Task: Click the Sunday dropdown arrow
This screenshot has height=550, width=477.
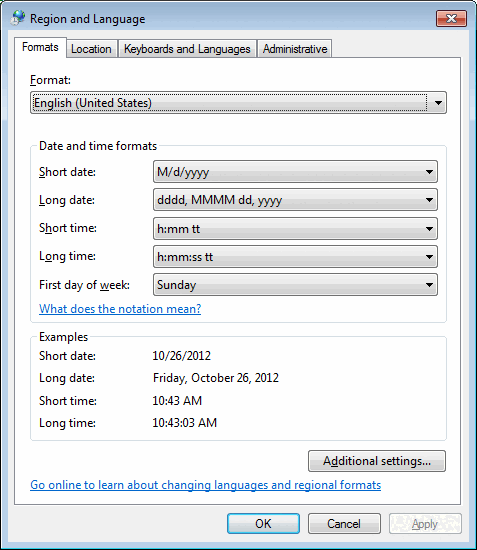Action: point(429,285)
